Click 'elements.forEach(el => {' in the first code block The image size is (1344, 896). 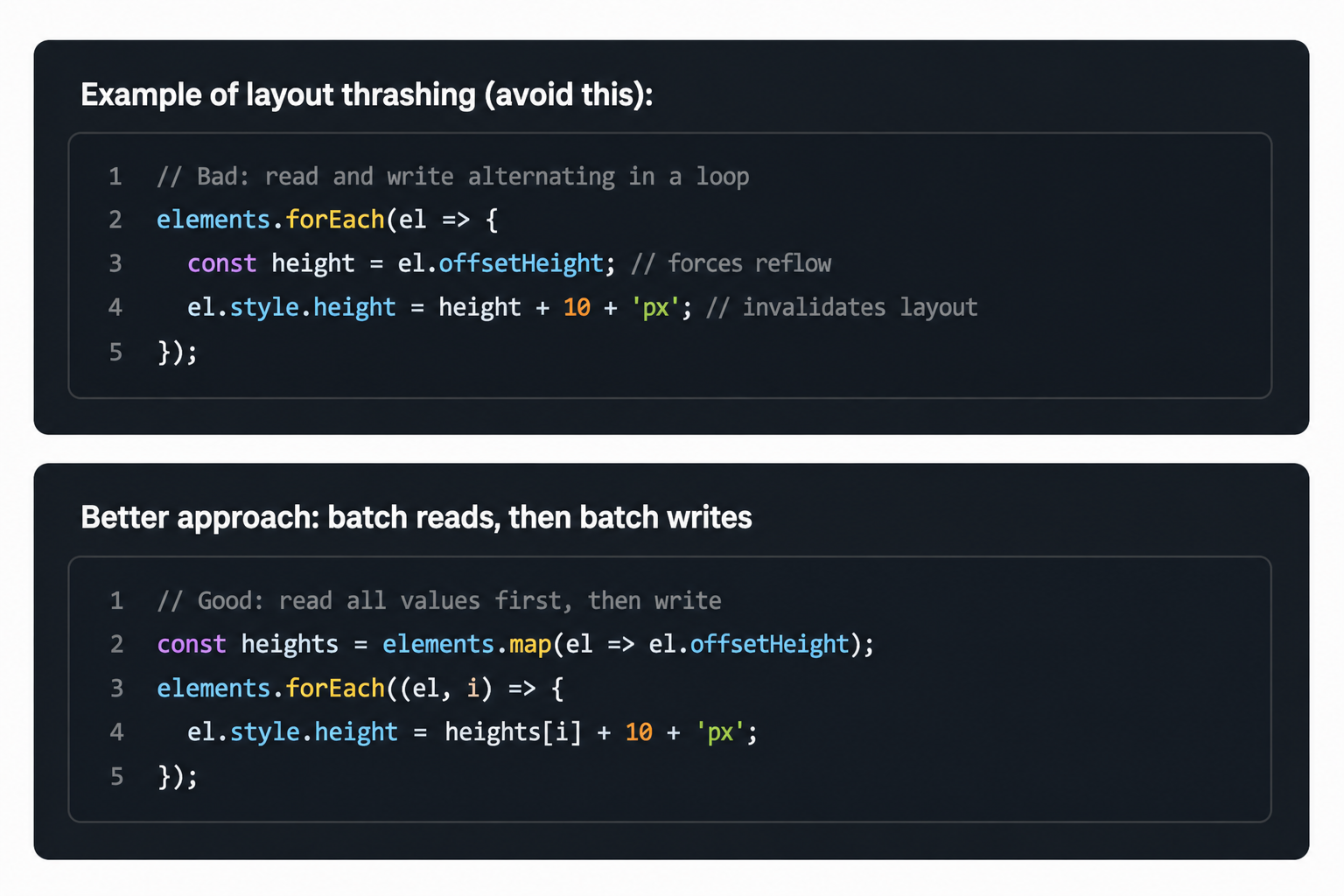pos(327,220)
